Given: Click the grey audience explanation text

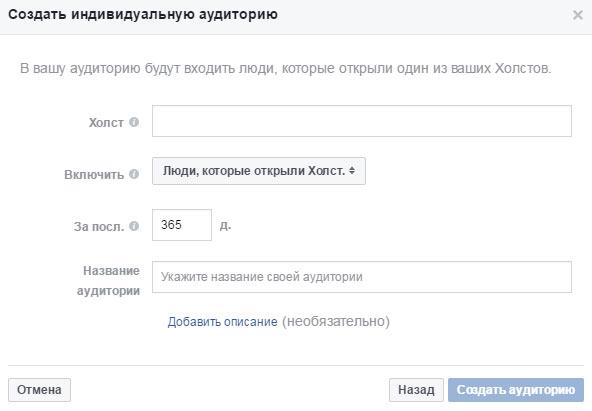Looking at the screenshot, I should [x=285, y=68].
